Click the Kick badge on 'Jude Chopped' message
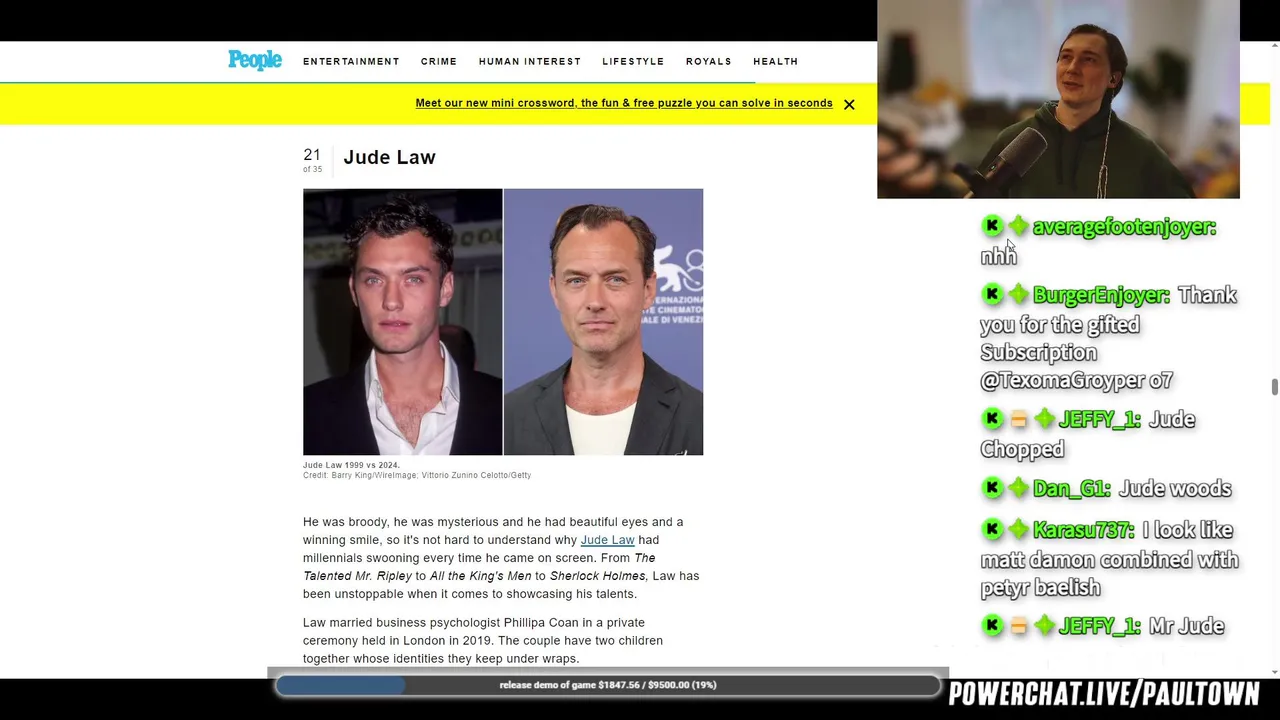 pyautogui.click(x=992, y=419)
